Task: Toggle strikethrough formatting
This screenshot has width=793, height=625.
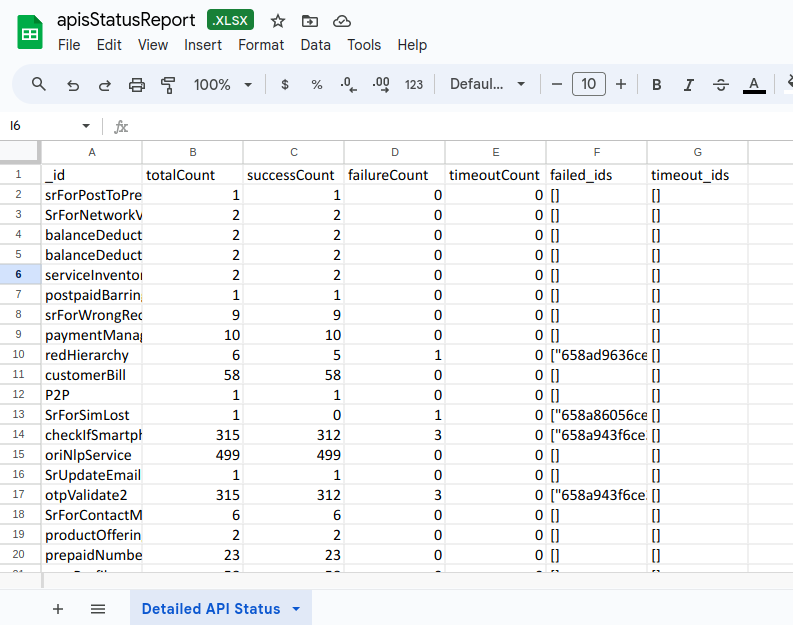Action: [x=721, y=85]
